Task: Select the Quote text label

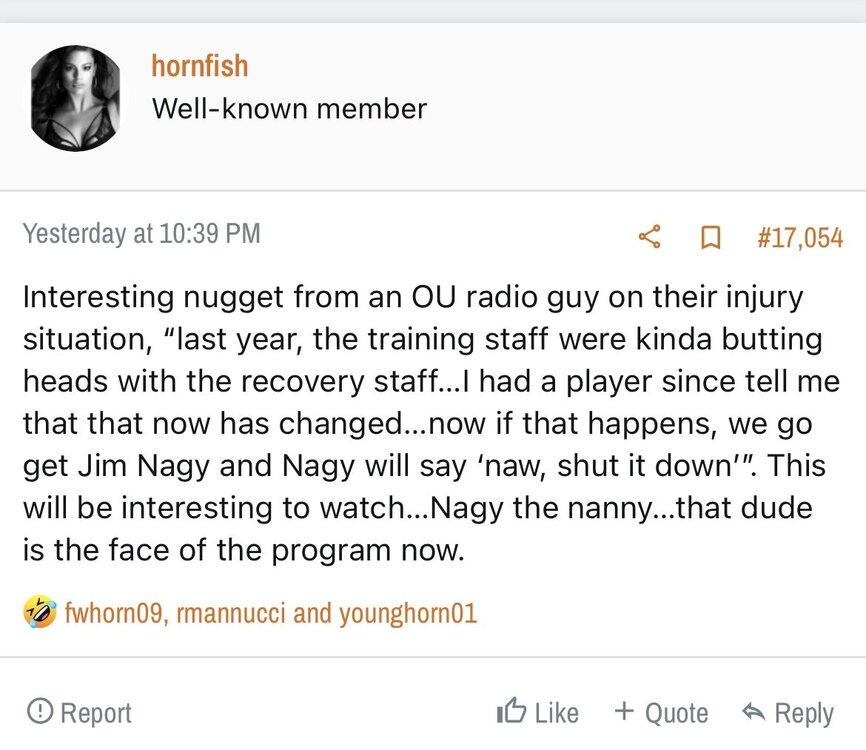Action: pyautogui.click(x=676, y=713)
